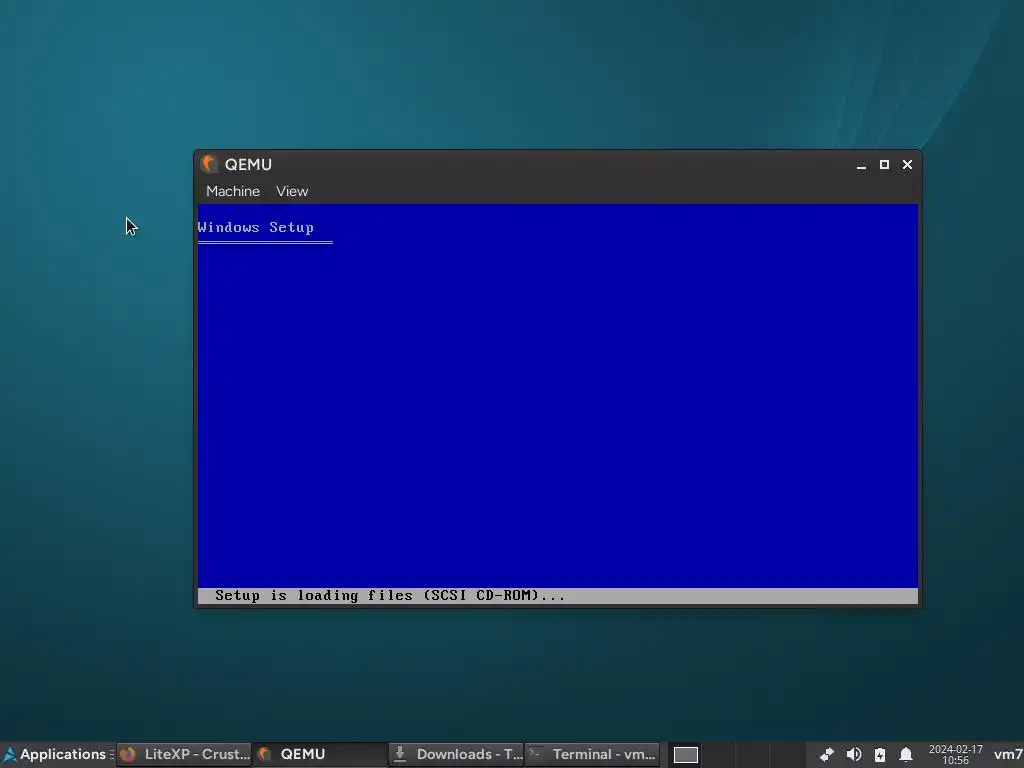Switch to Downloads file manager taskbar window
This screenshot has height=768, width=1024.
456,754
